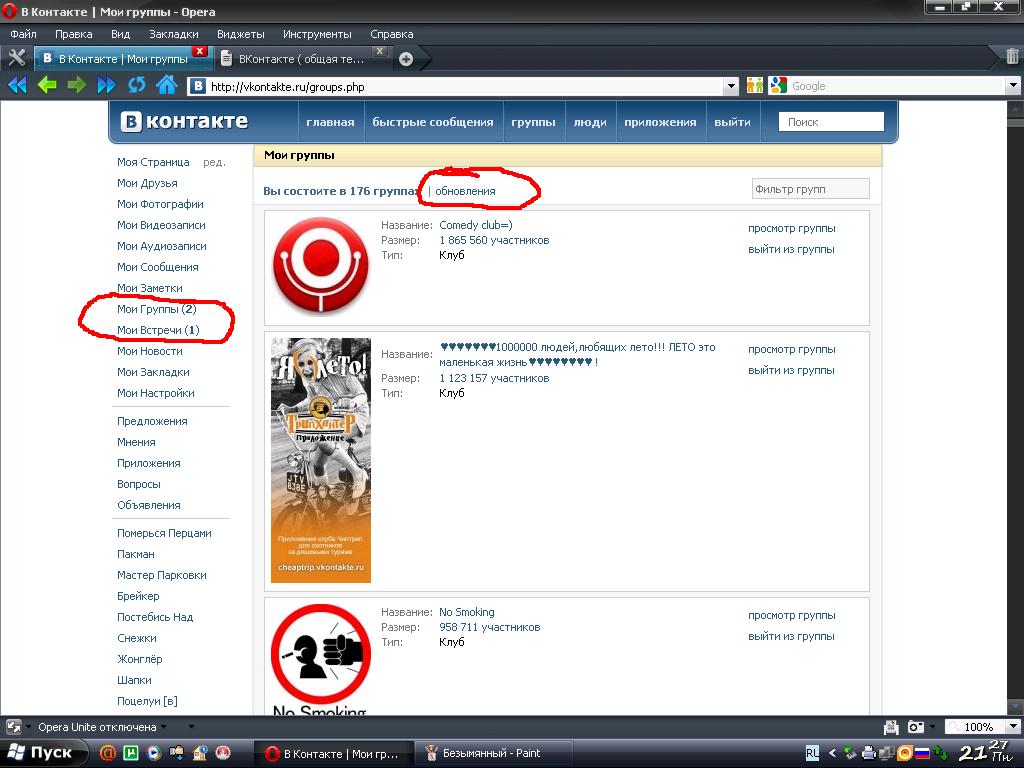Click the ВКонтакте logo in header

pyautogui.click(x=184, y=121)
